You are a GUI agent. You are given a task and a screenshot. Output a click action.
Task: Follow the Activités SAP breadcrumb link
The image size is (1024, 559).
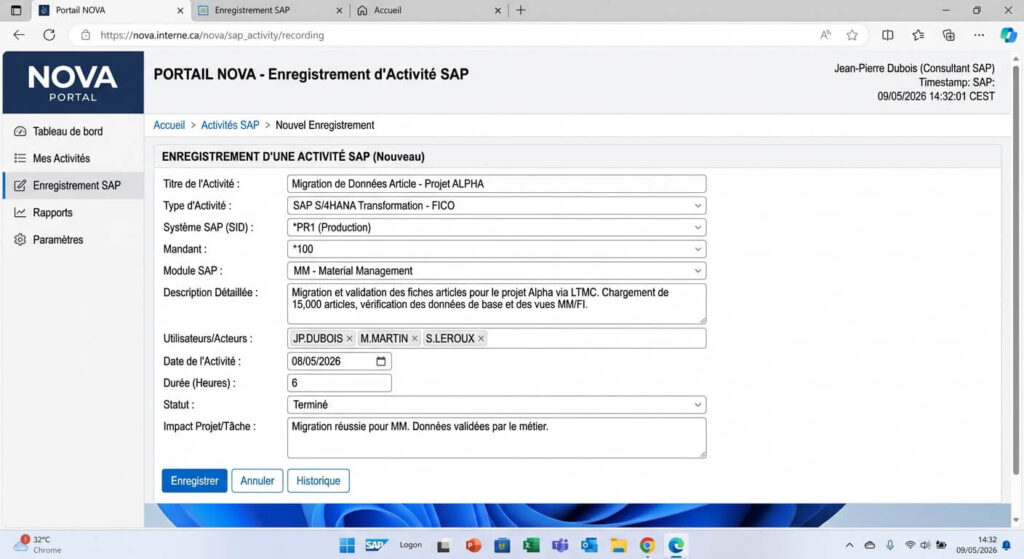[230, 125]
